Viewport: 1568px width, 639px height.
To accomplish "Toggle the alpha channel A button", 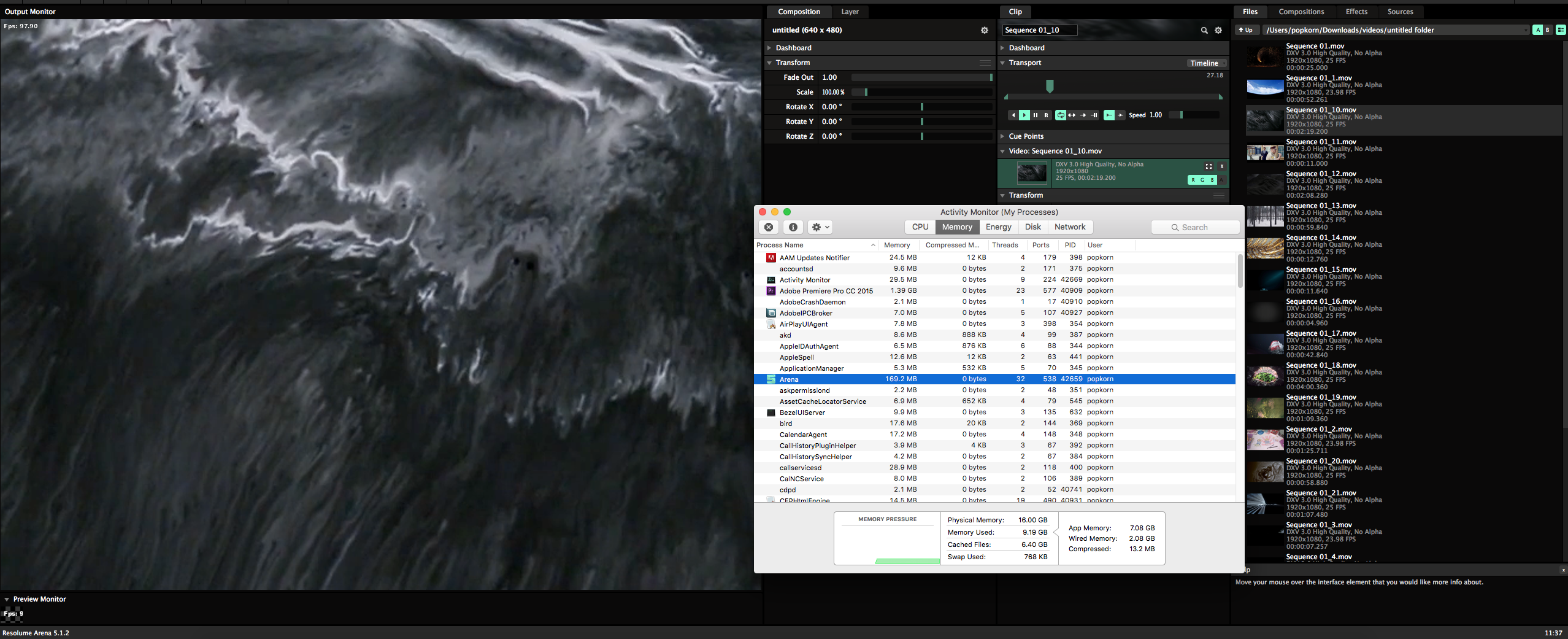I will pyautogui.click(x=1222, y=180).
